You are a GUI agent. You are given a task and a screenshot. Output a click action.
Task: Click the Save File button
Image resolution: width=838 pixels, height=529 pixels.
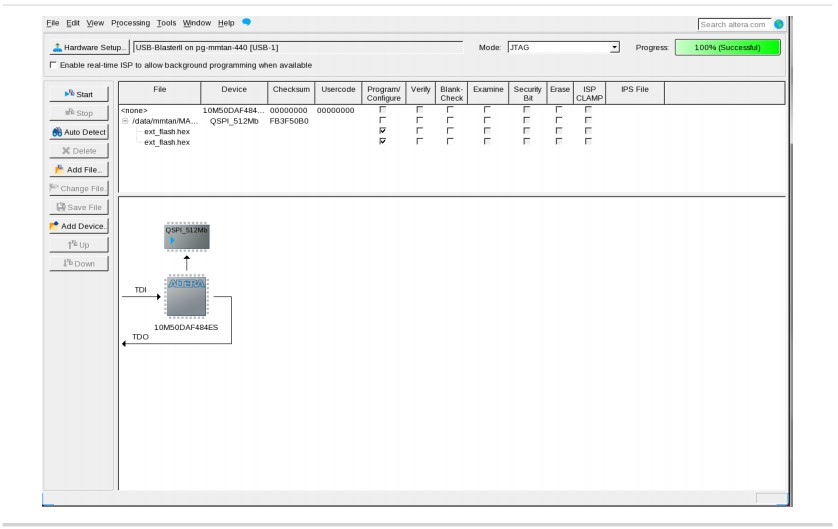(x=79, y=207)
